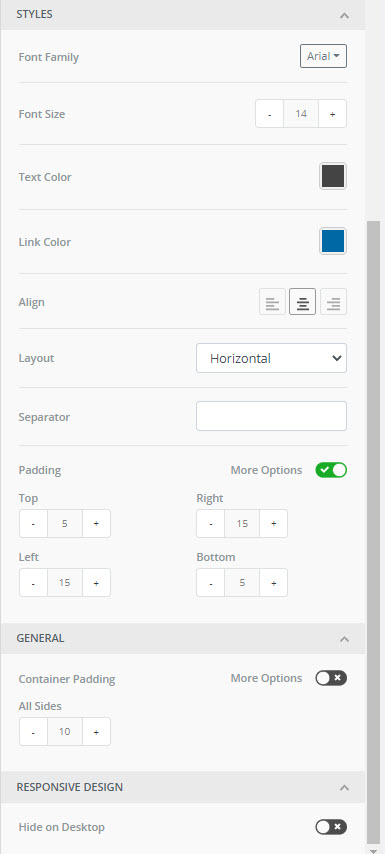The width and height of the screenshot is (385, 854).
Task: Select left text alignment icon
Action: click(x=272, y=302)
